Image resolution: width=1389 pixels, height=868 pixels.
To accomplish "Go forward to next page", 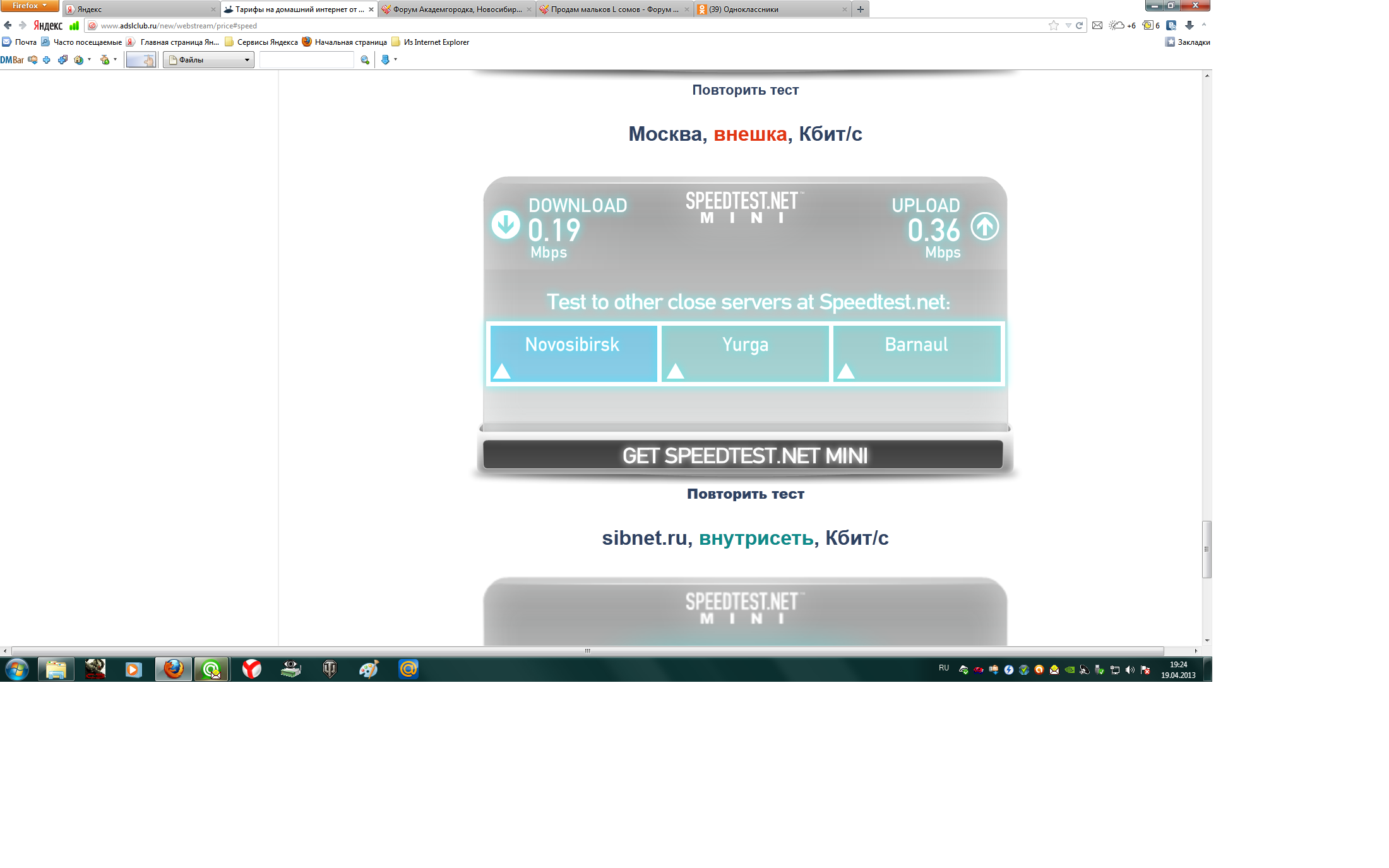I will click(x=22, y=25).
